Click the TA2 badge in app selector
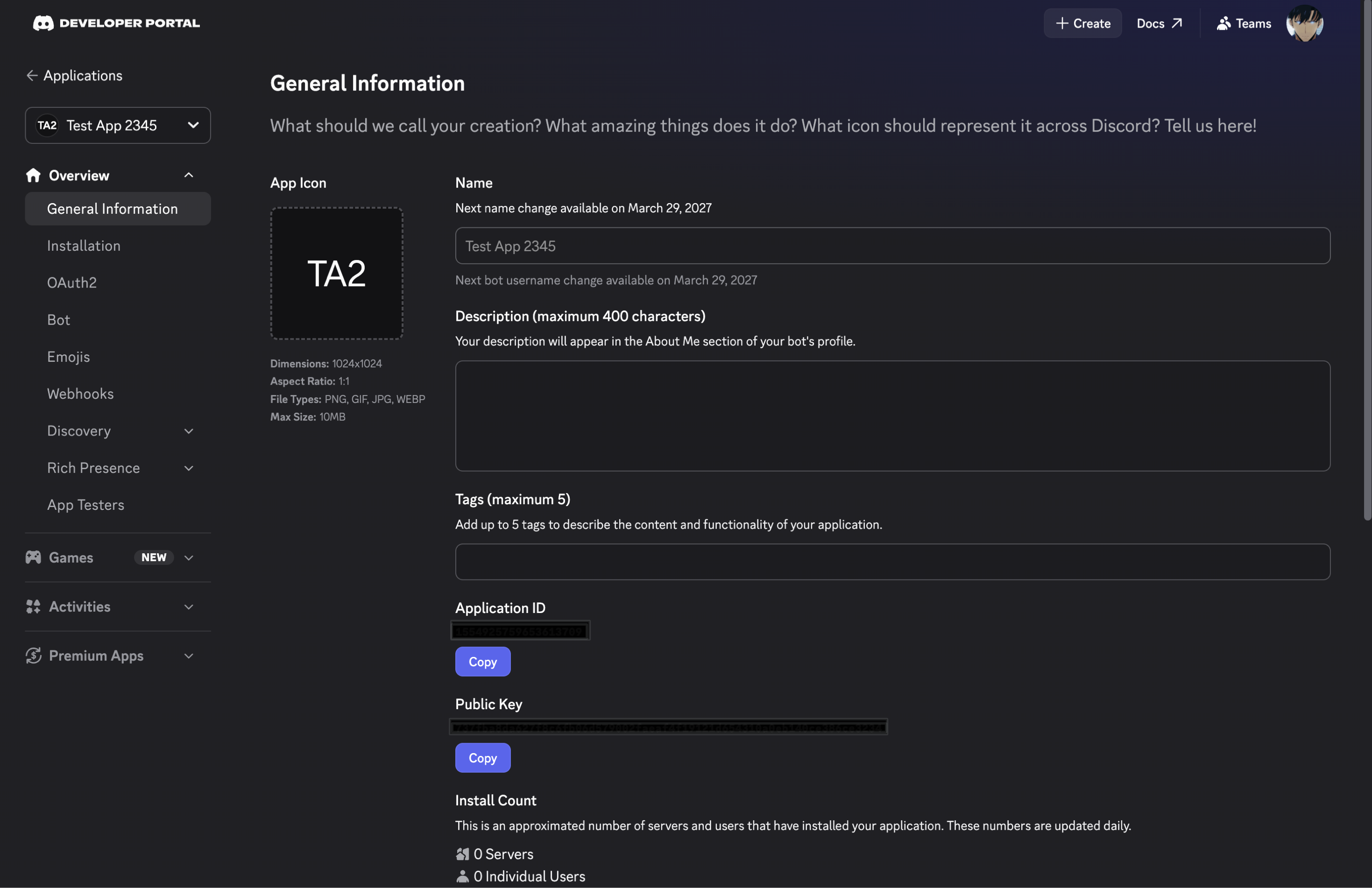1372x888 pixels. pos(47,125)
